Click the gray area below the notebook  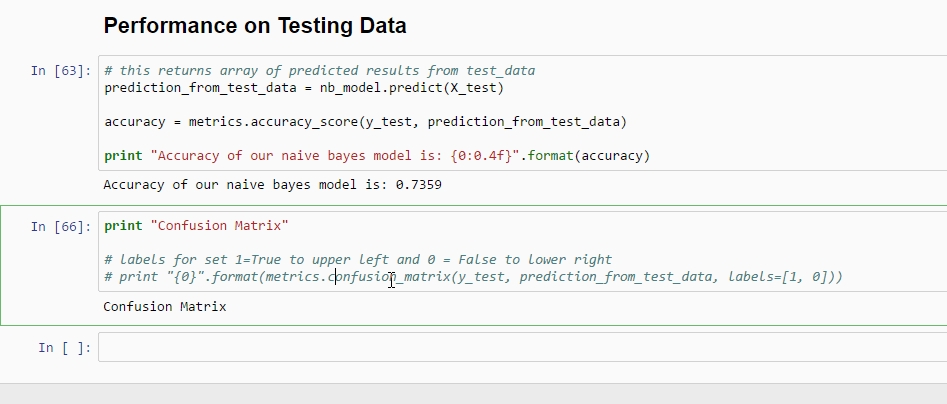pyautogui.click(x=473, y=393)
